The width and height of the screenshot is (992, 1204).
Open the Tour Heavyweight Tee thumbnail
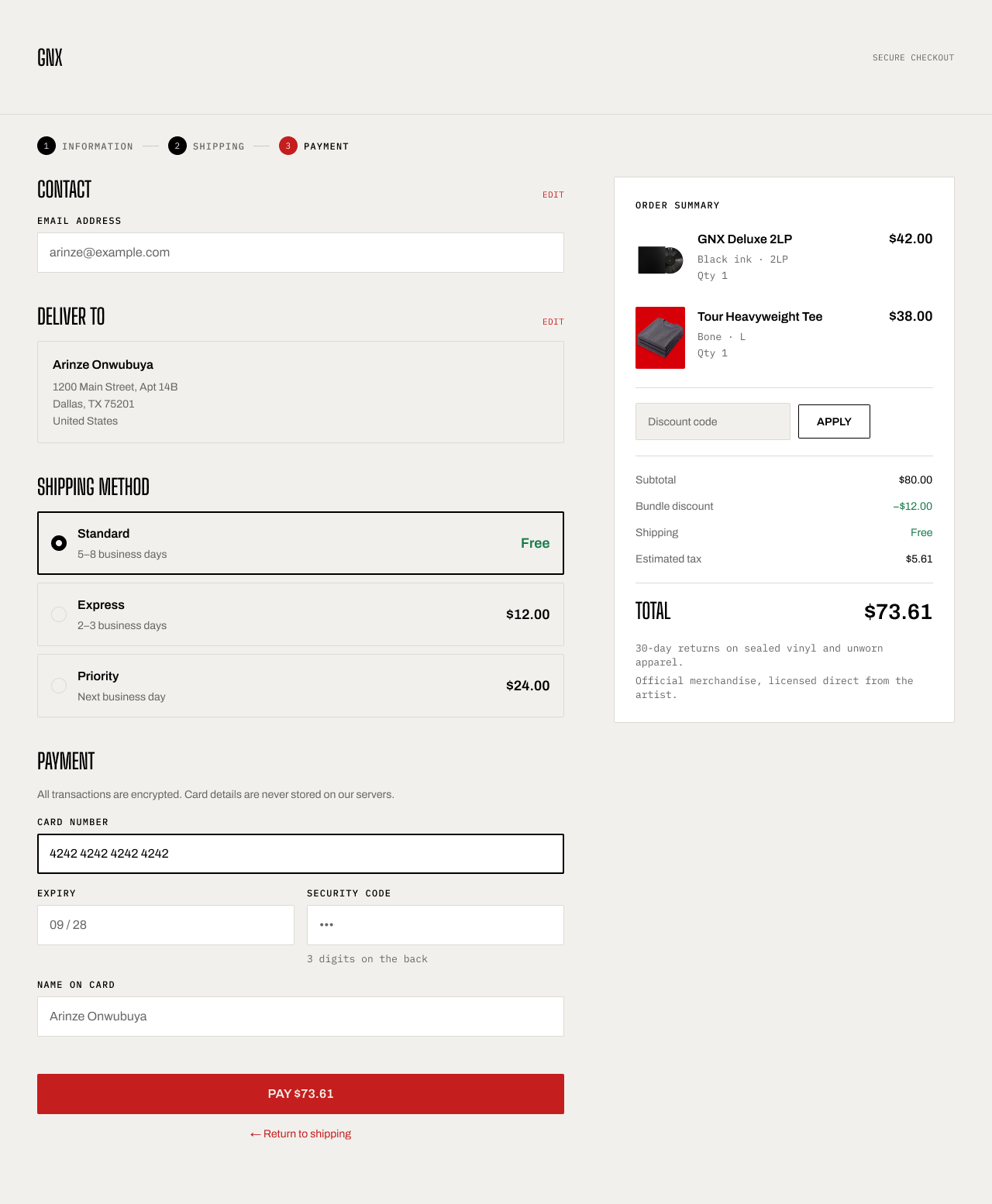660,338
